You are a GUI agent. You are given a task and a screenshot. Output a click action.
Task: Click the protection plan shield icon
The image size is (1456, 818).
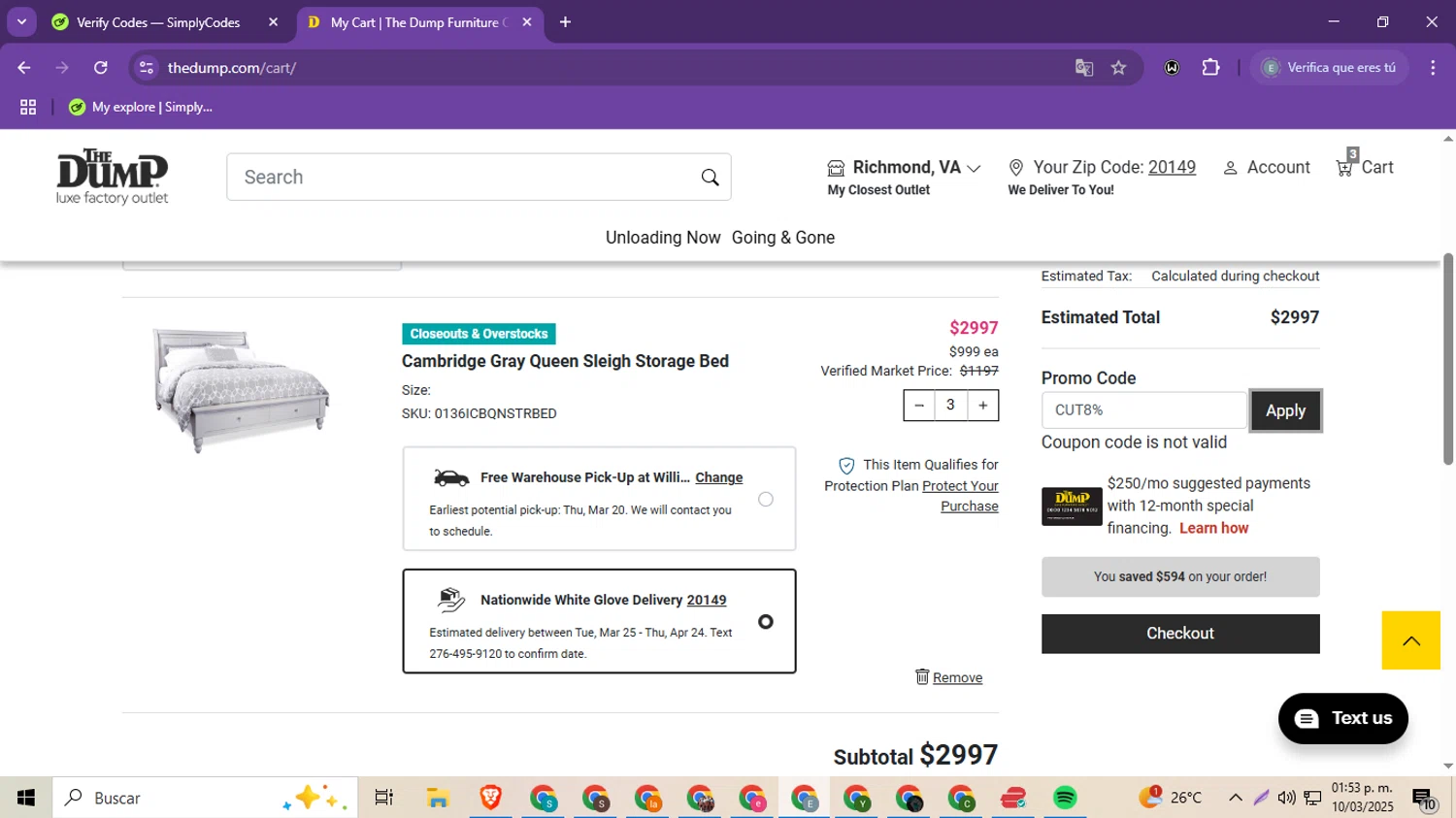pyautogui.click(x=846, y=466)
